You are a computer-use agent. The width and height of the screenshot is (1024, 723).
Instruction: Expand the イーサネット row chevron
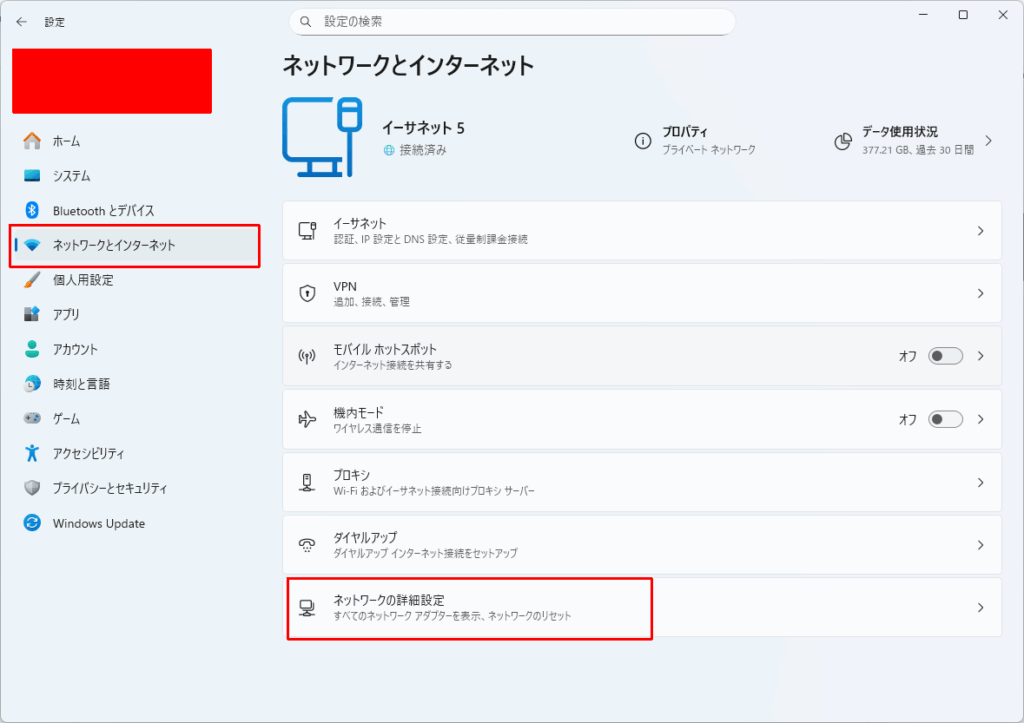[x=980, y=231]
